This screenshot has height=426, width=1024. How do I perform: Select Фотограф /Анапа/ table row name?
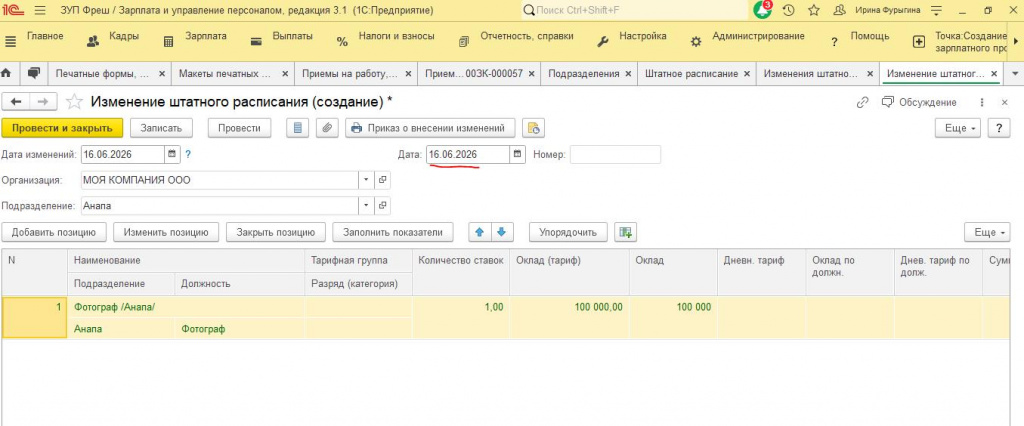click(115, 307)
